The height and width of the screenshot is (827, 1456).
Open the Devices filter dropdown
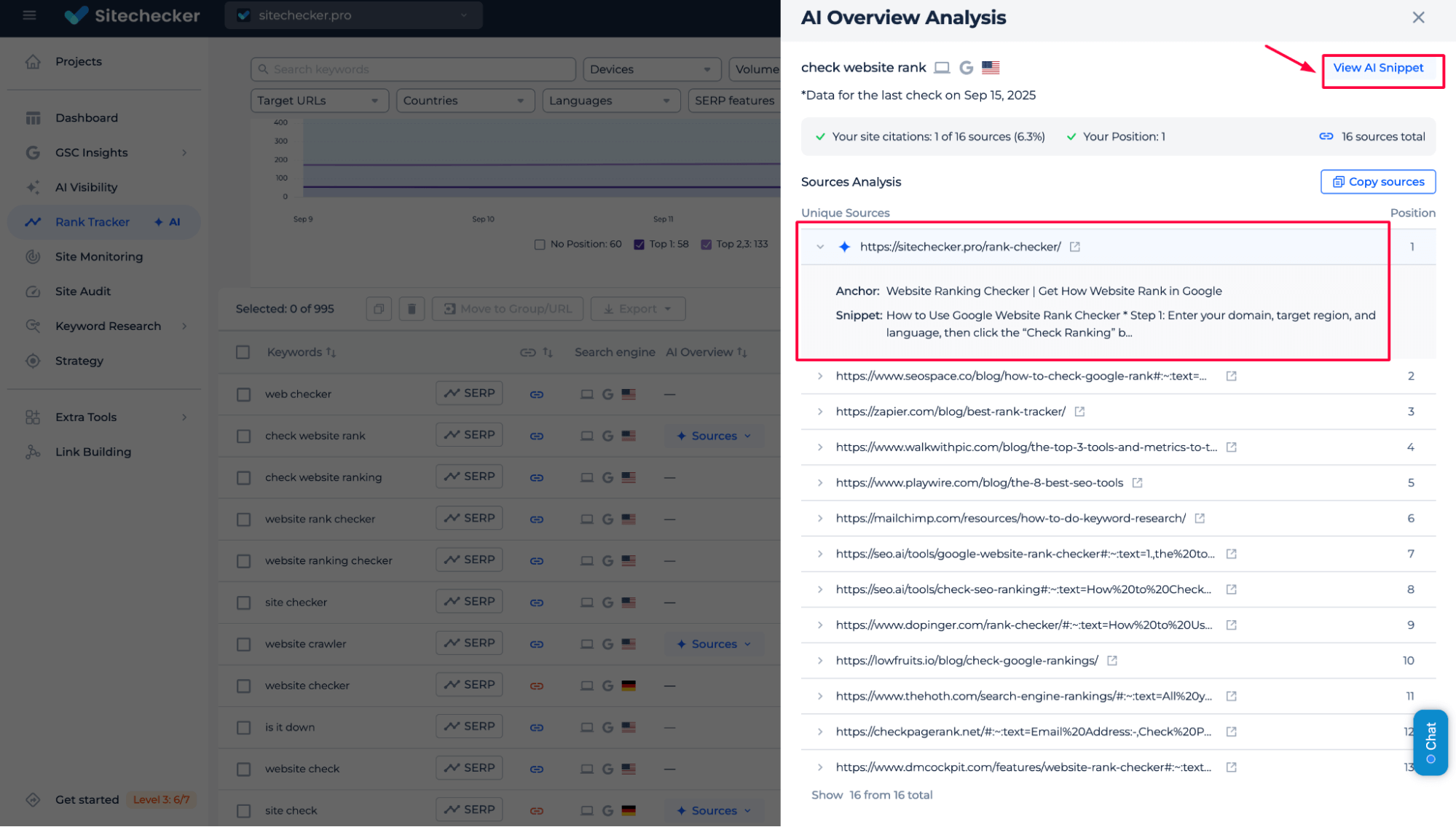click(x=652, y=69)
